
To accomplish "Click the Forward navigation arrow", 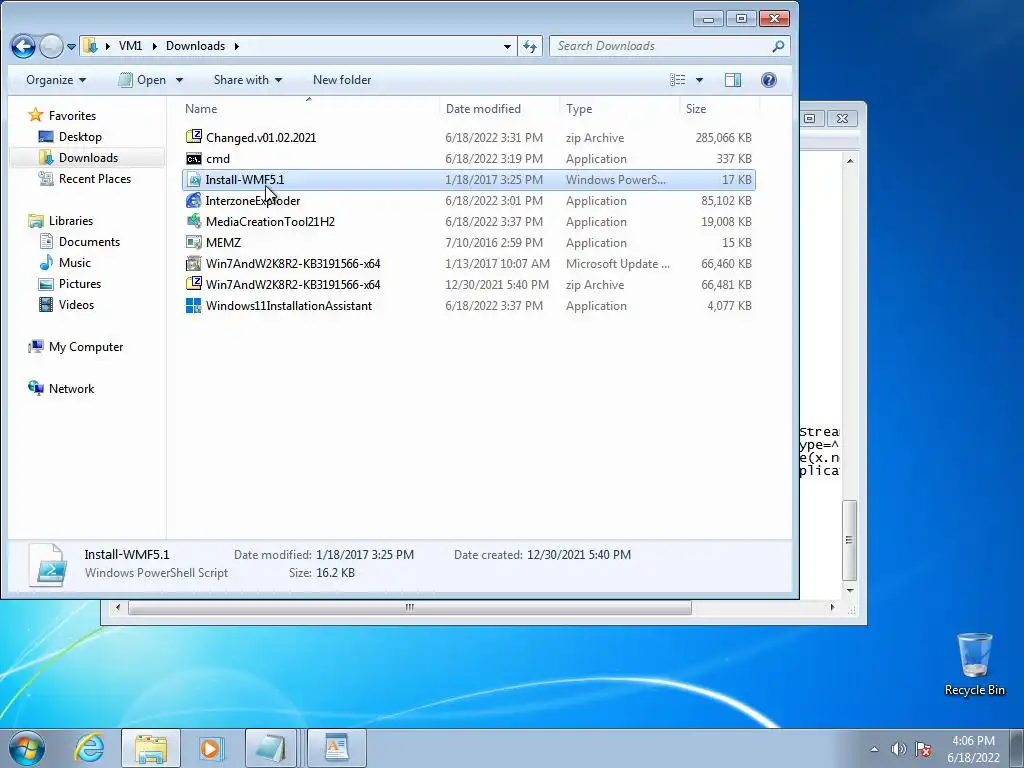I will (51, 46).
